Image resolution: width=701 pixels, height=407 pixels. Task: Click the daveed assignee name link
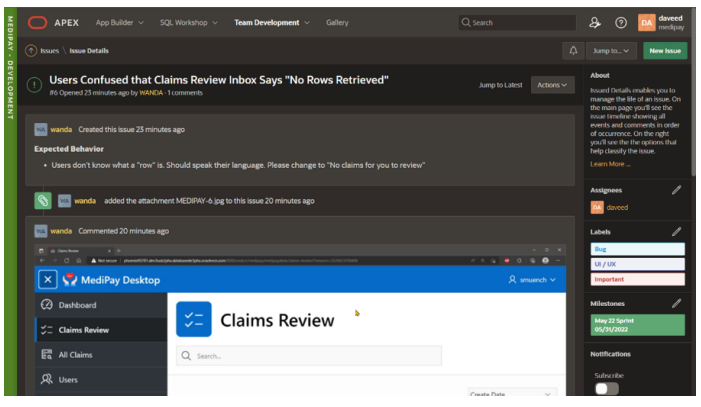pos(617,208)
